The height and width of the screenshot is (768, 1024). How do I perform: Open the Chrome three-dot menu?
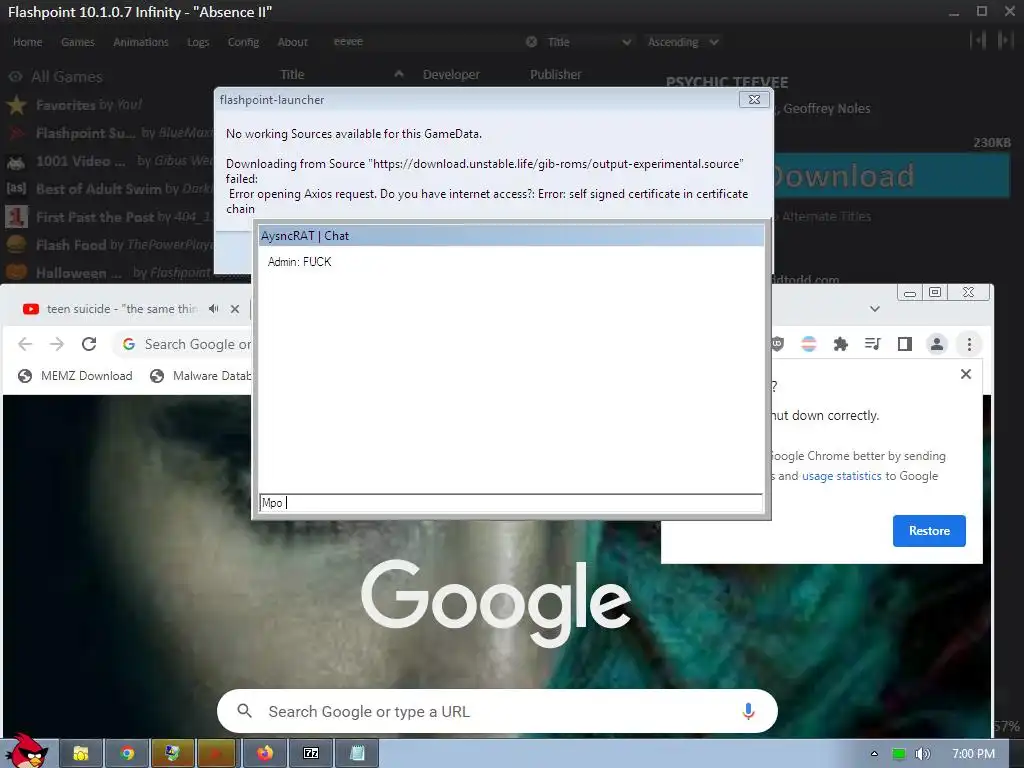coord(969,344)
